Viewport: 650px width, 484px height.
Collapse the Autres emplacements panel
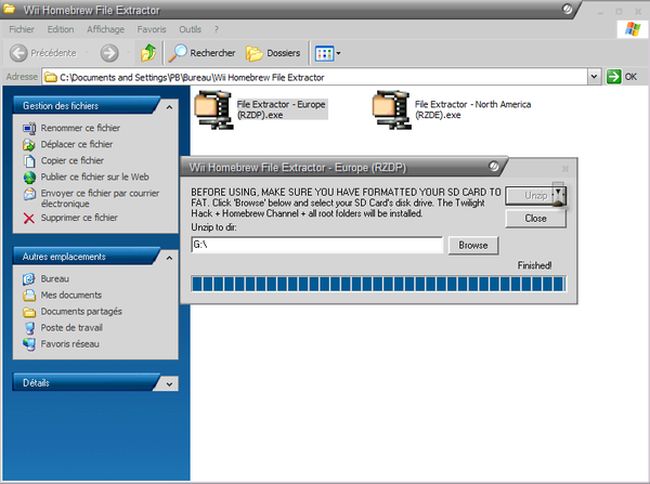click(x=169, y=258)
